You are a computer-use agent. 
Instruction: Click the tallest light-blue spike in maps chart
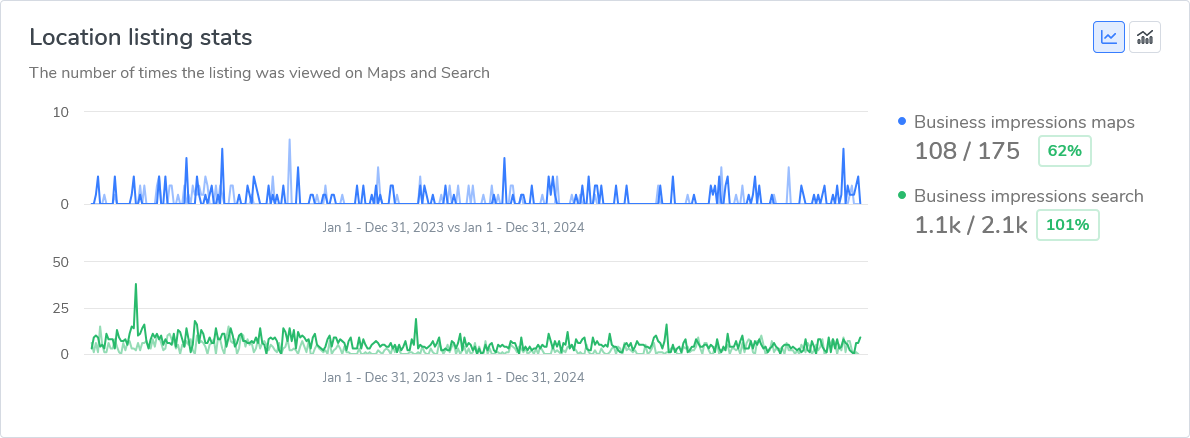coord(289,141)
